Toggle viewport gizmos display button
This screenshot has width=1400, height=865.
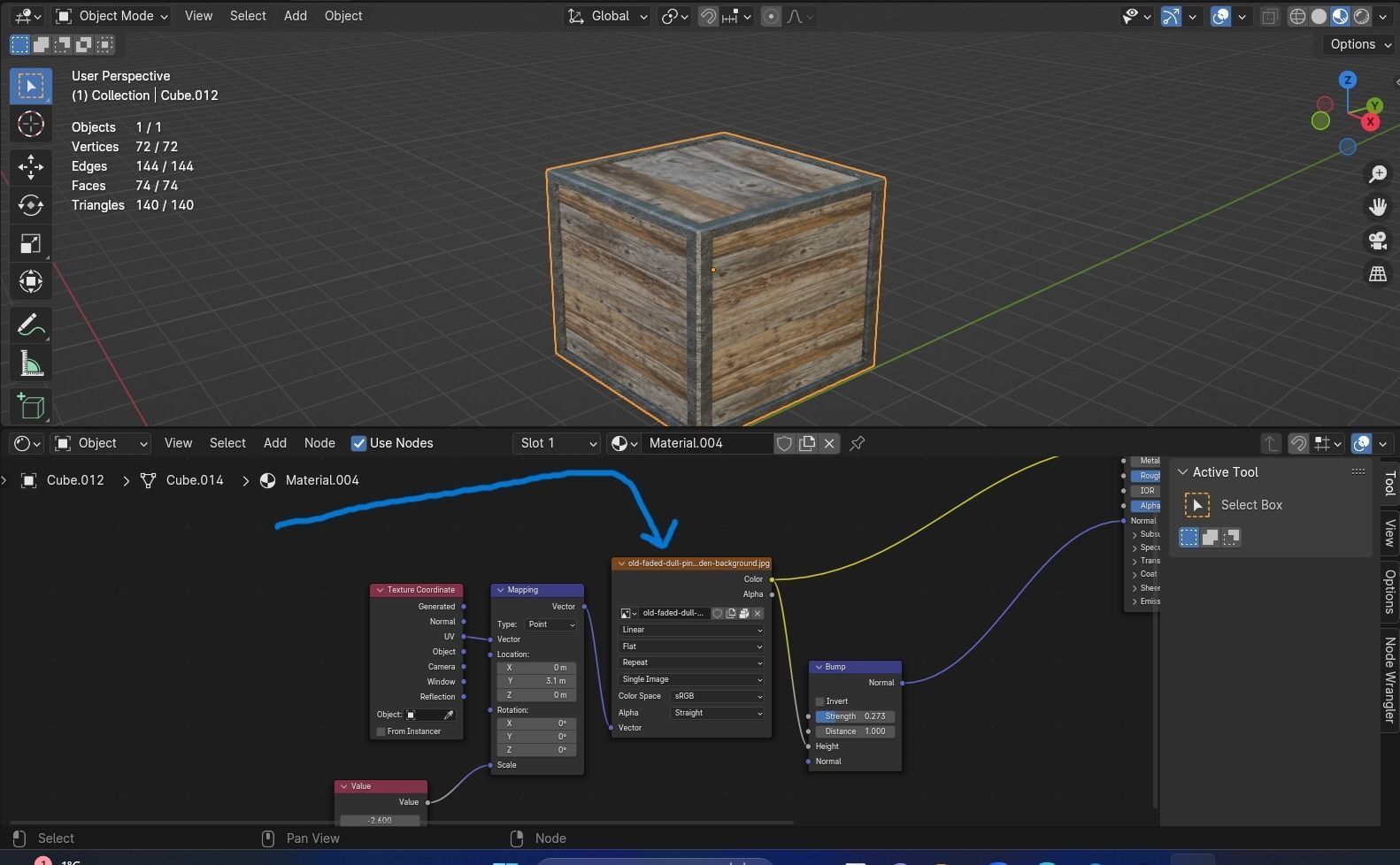click(1171, 16)
